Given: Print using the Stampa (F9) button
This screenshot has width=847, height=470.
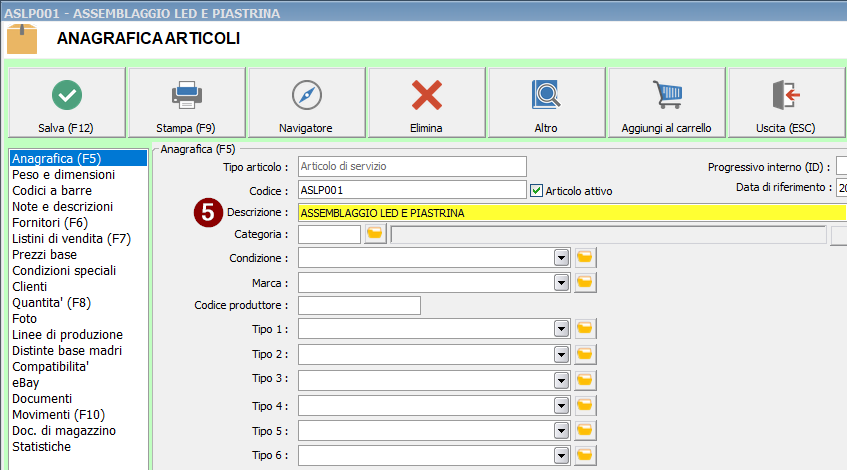Looking at the screenshot, I should pyautogui.click(x=186, y=103).
